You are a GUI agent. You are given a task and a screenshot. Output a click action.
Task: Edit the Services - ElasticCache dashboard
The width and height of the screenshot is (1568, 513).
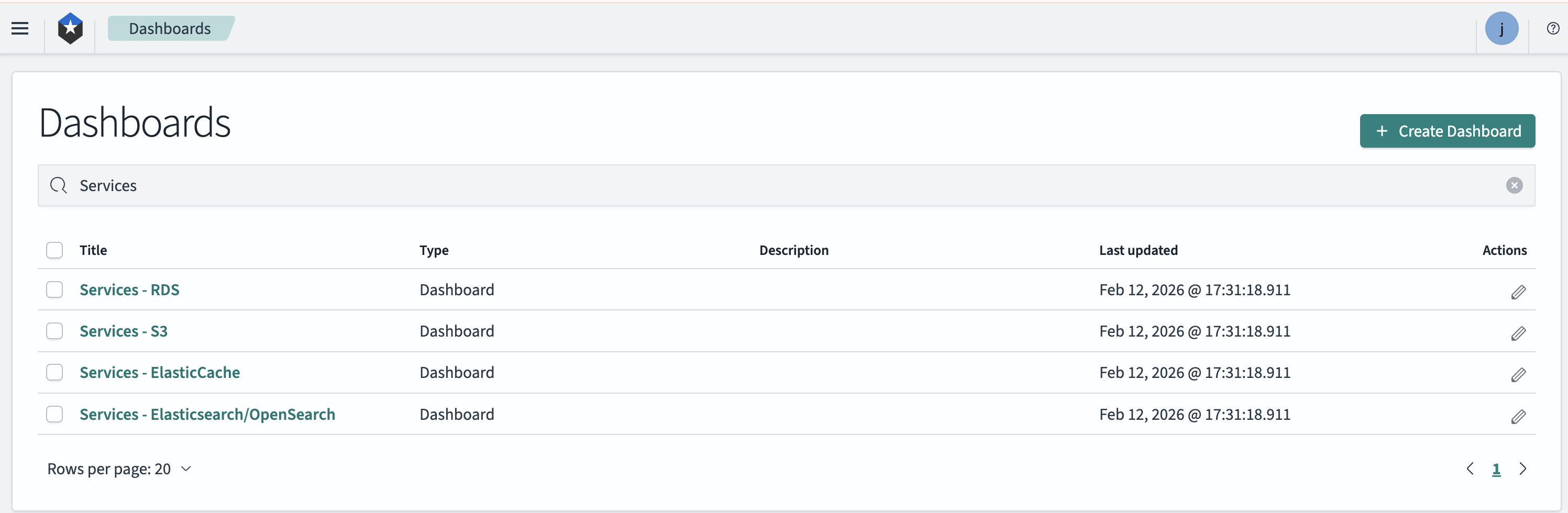pos(1519,375)
